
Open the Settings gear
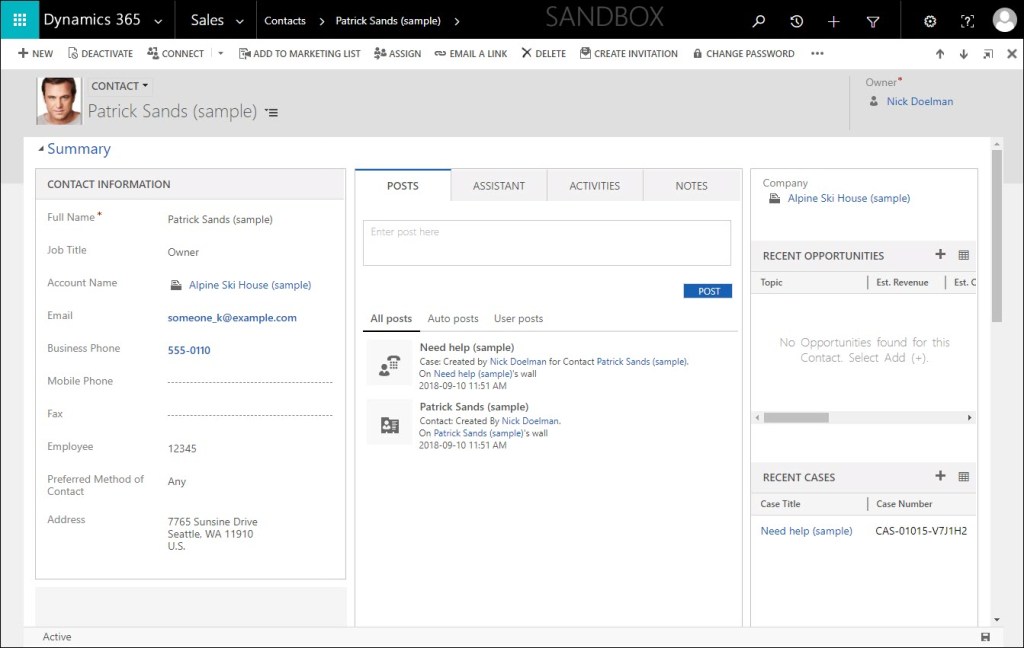click(x=929, y=19)
